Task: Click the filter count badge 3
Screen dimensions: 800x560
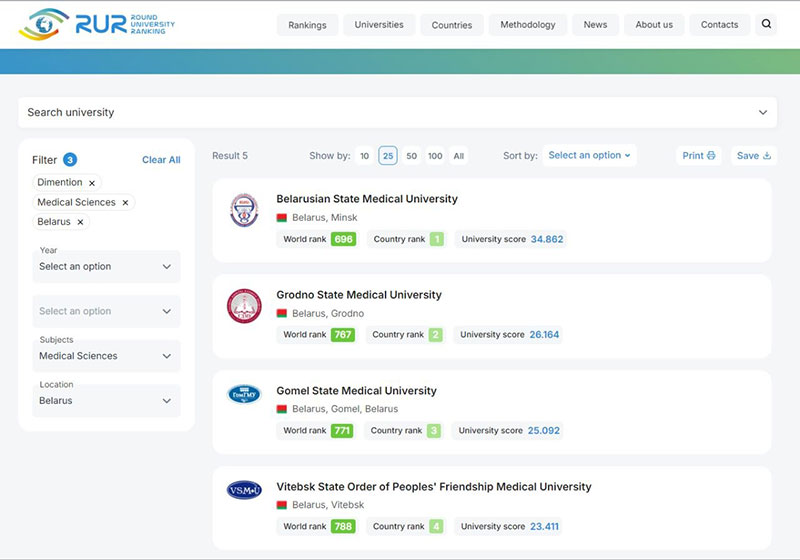Action: click(x=70, y=160)
